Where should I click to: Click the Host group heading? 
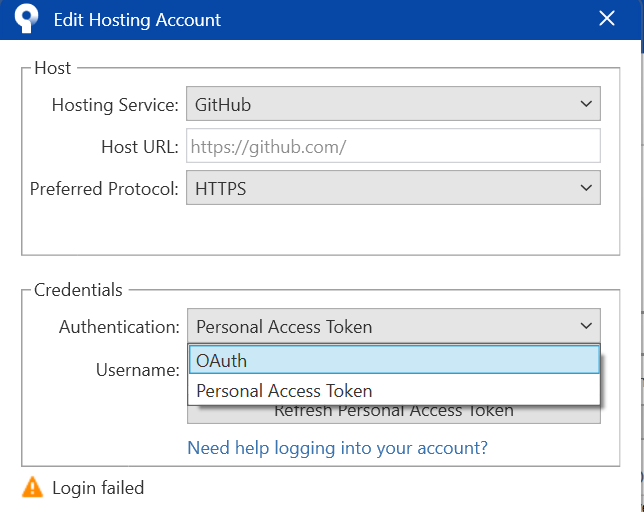tap(53, 68)
